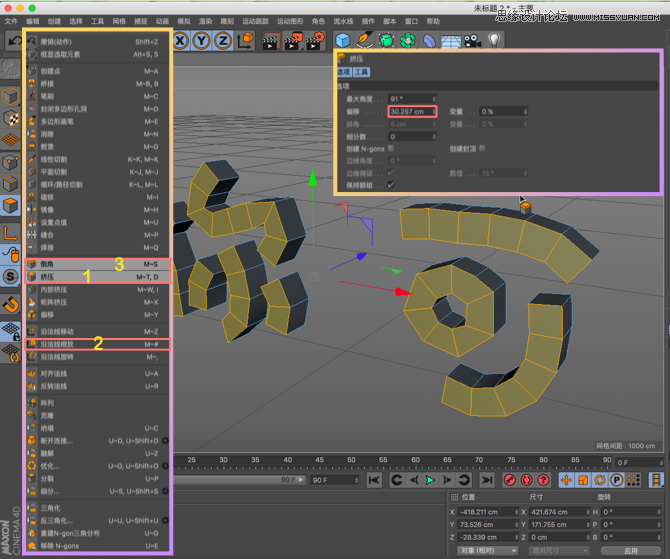This screenshot has width=670, height=559.
Task: Toggle the Z axis lock
Action: pyautogui.click(x=223, y=41)
